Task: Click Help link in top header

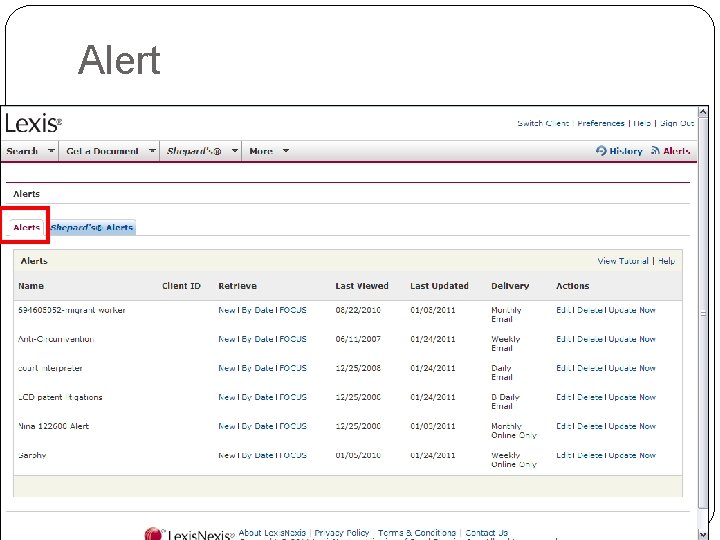Action: pyautogui.click(x=642, y=123)
